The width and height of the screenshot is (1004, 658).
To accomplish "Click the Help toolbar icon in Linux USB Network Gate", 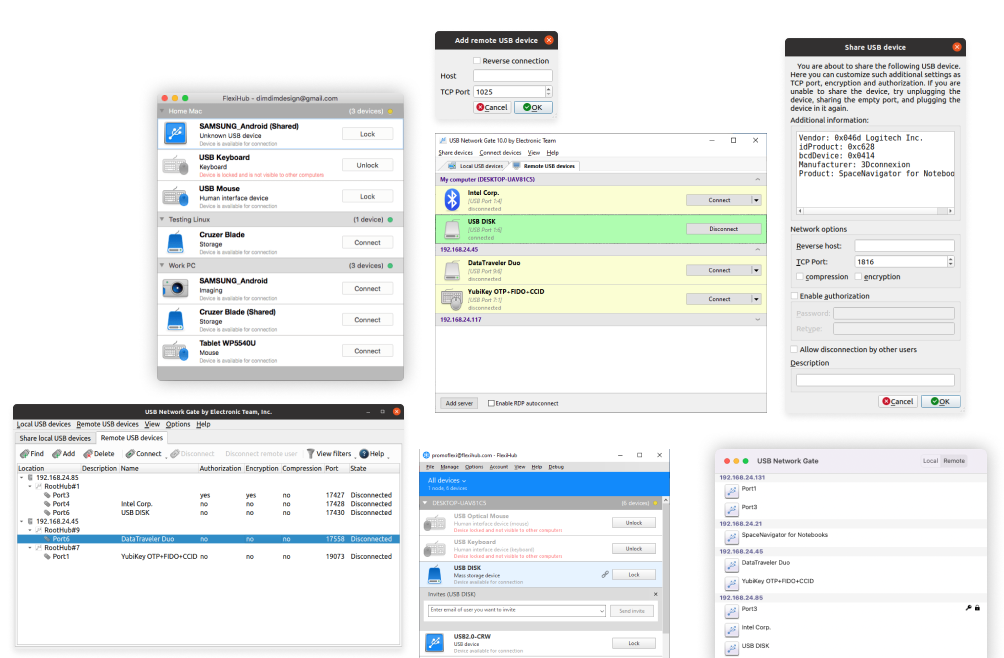I will pos(364,454).
